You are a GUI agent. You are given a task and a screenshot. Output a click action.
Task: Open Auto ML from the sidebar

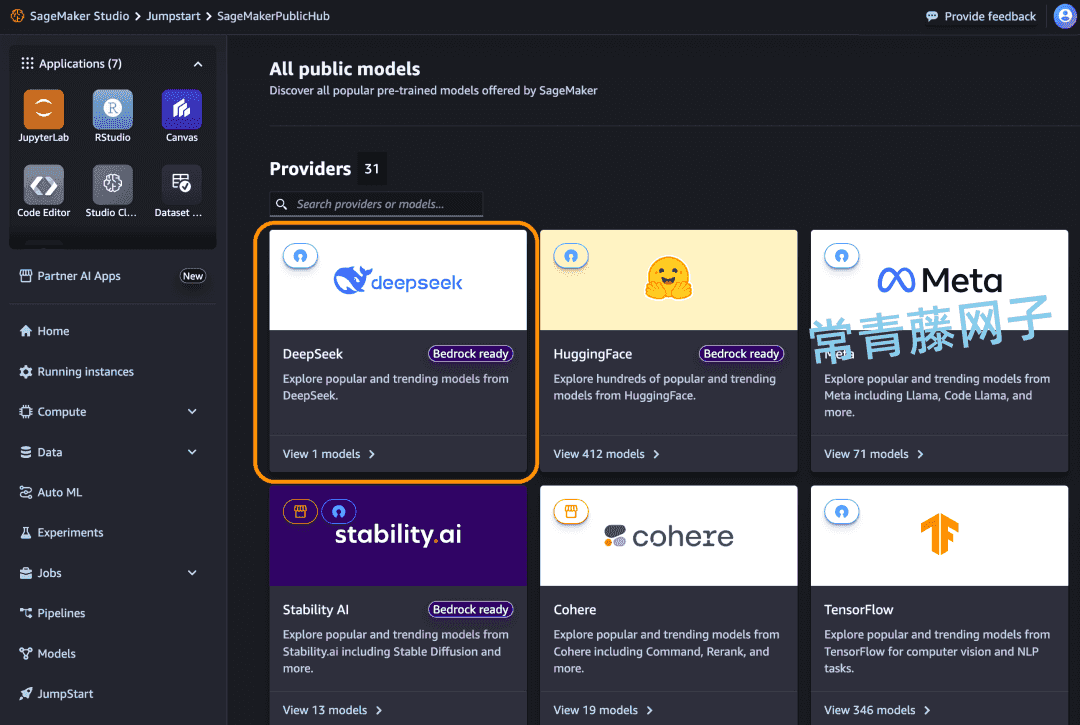[x=59, y=492]
